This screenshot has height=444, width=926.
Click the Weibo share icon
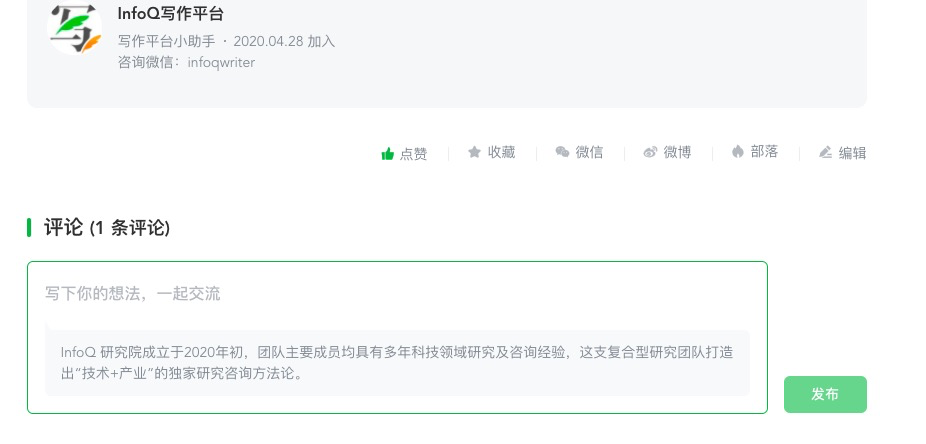coord(650,152)
